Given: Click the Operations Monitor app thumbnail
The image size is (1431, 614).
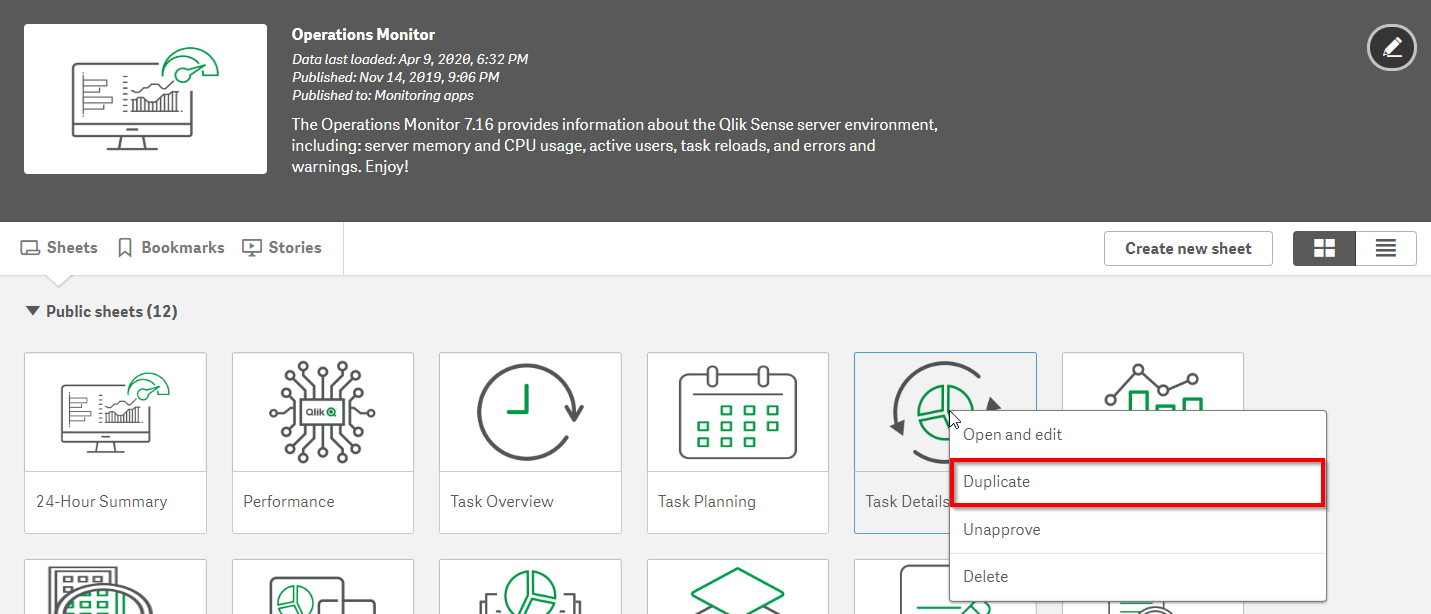Looking at the screenshot, I should [145, 99].
